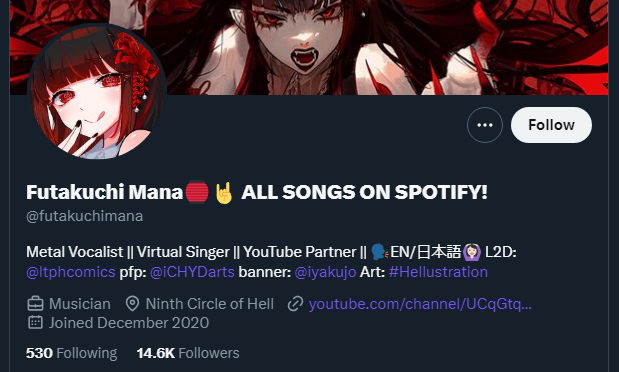619x372 pixels.
Task: Click the calendar joined-date icon
Action: 35,323
